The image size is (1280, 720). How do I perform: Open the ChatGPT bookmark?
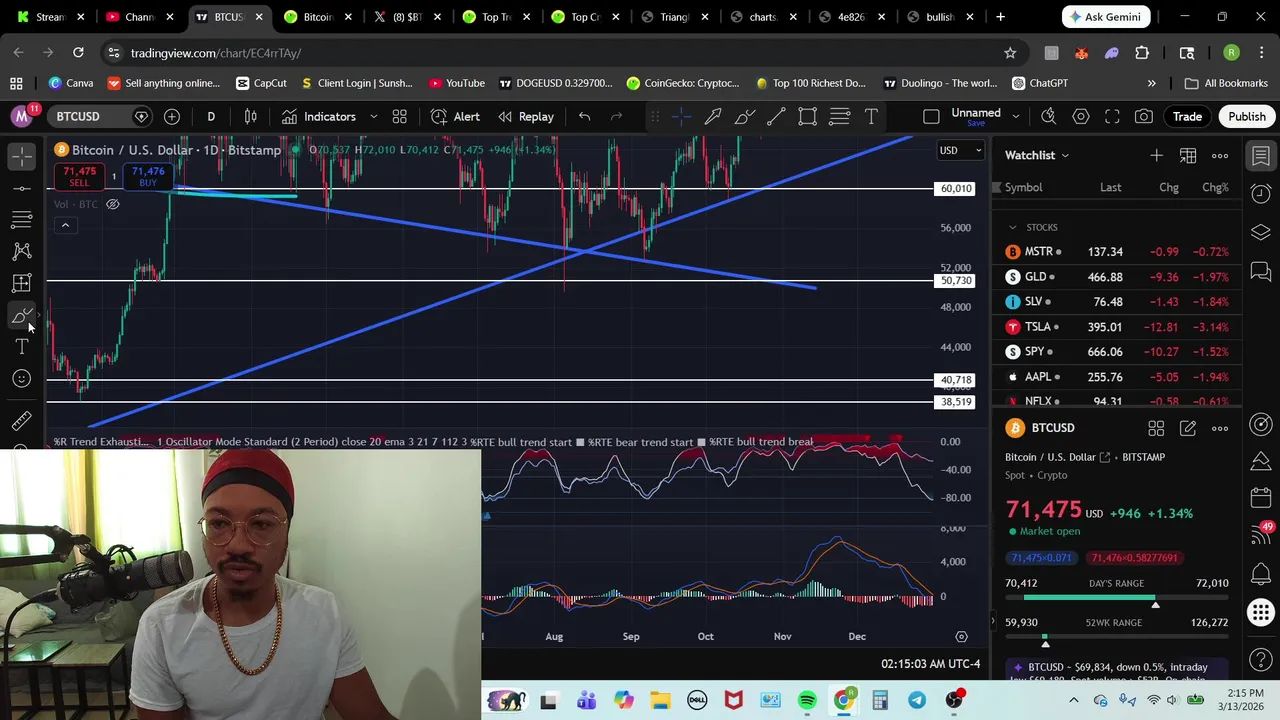coord(1040,83)
